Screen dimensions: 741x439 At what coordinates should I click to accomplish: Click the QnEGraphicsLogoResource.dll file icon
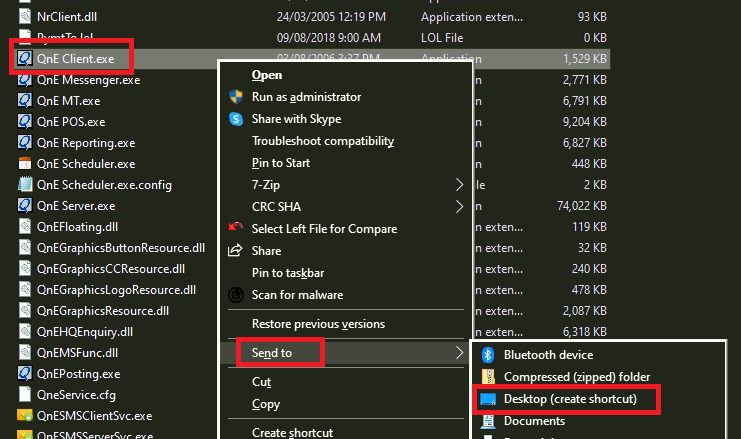pyautogui.click(x=25, y=290)
